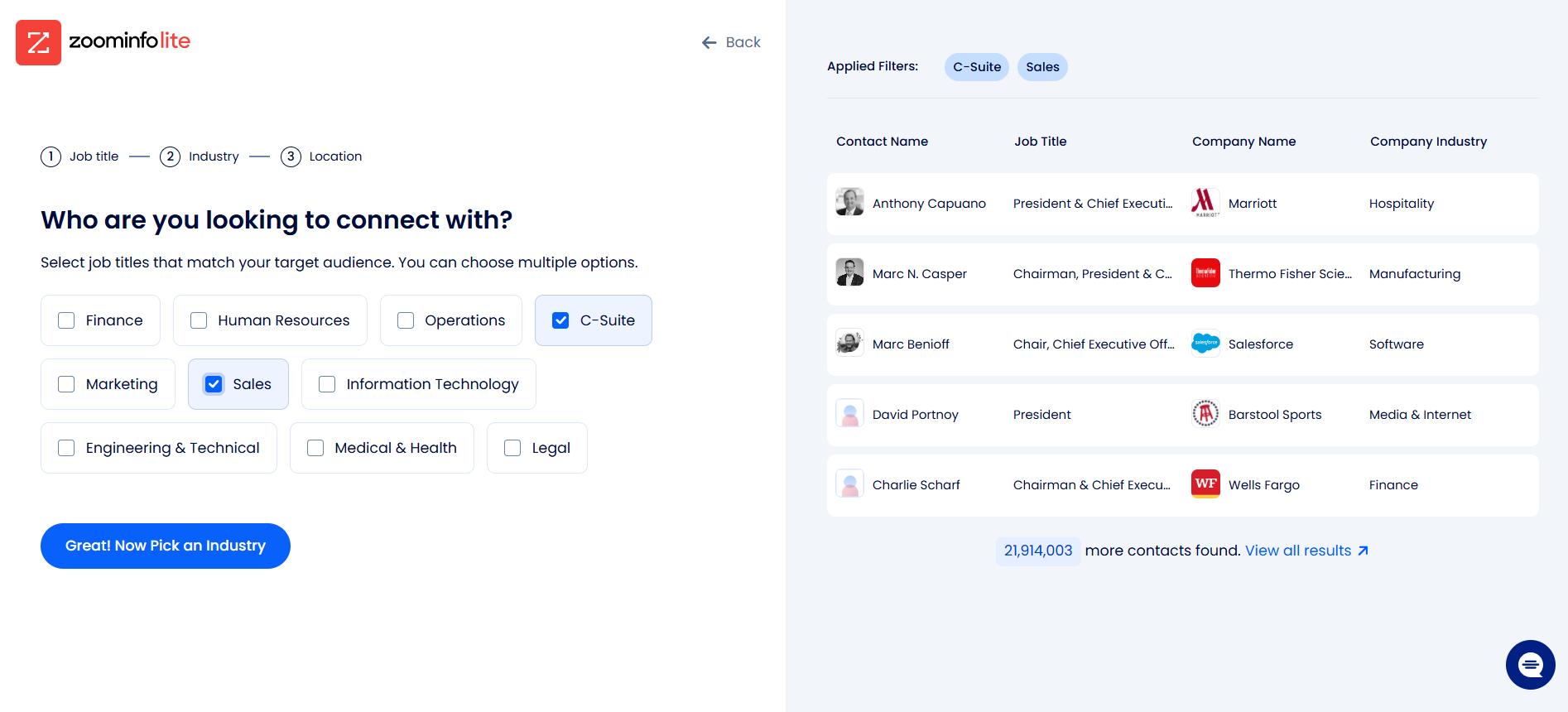Viewport: 1568px width, 712px height.
Task: Go to step 2 Industry
Action: point(200,156)
